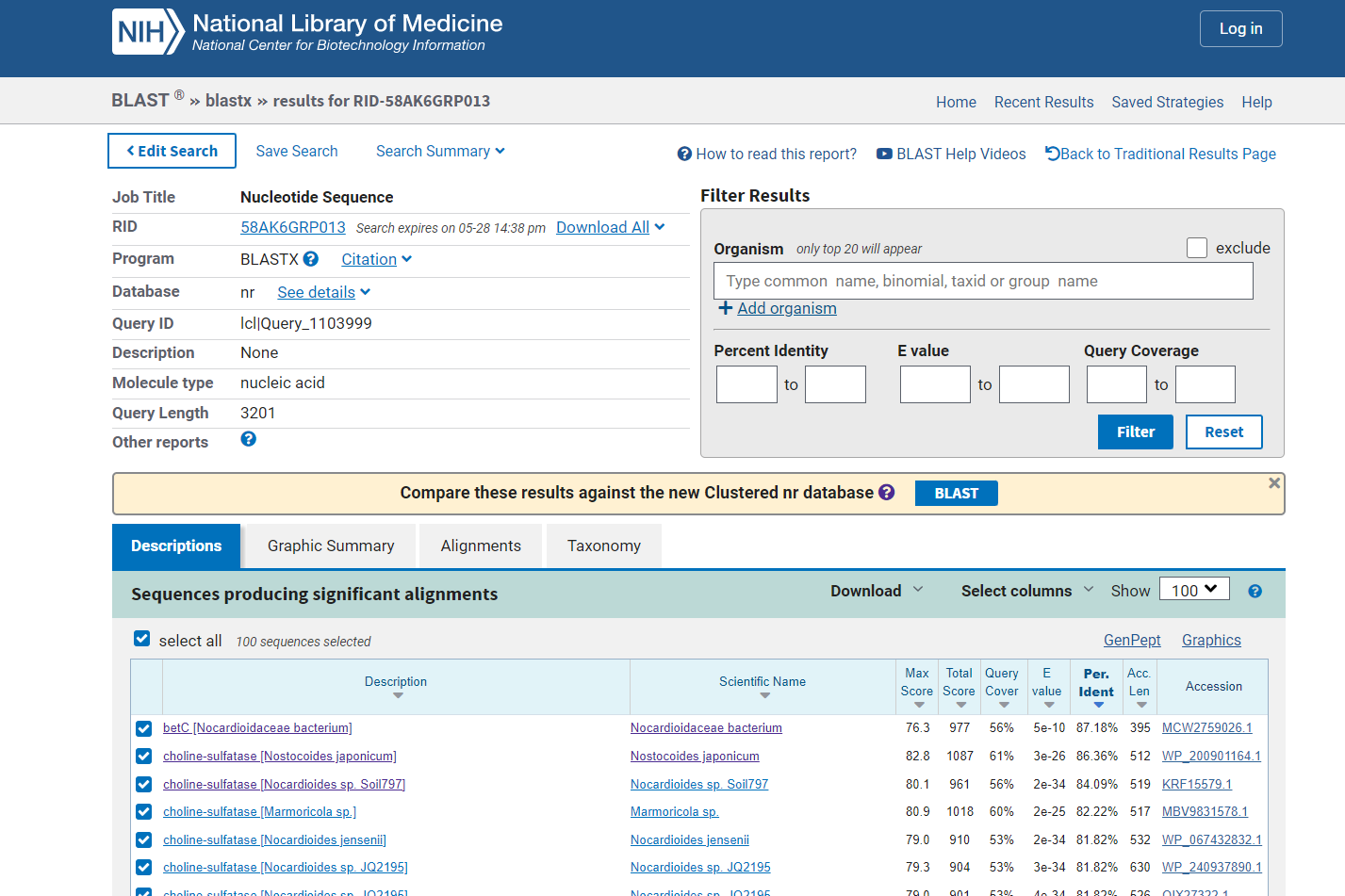
Task: Sort by Total Score column arrow
Action: click(960, 705)
